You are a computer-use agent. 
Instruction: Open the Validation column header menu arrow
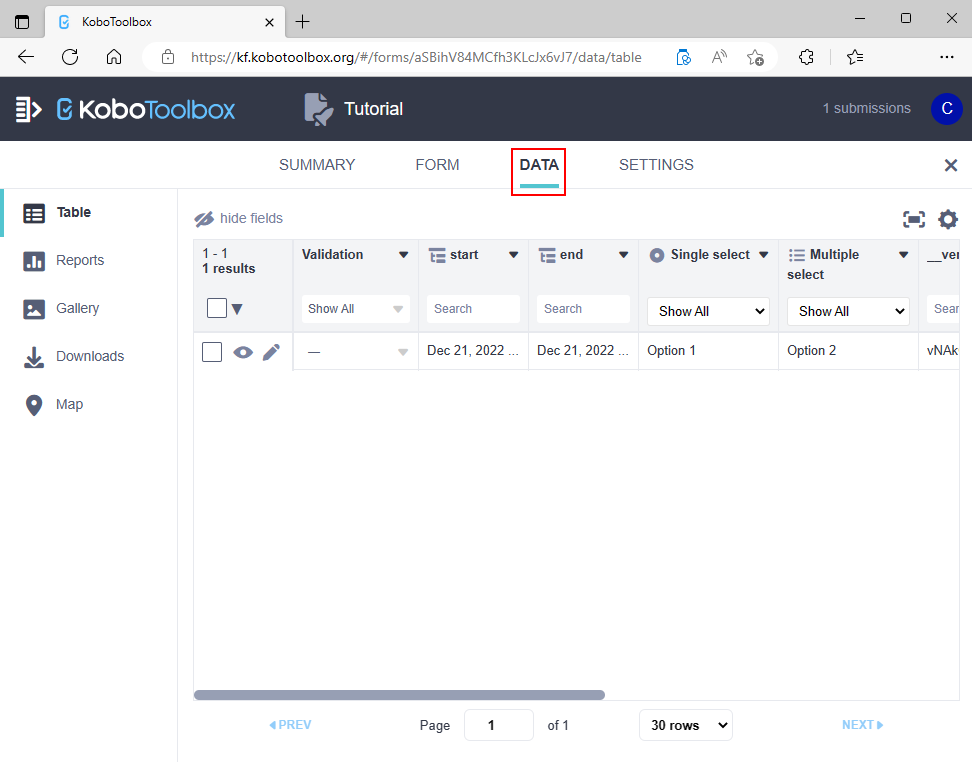point(403,255)
